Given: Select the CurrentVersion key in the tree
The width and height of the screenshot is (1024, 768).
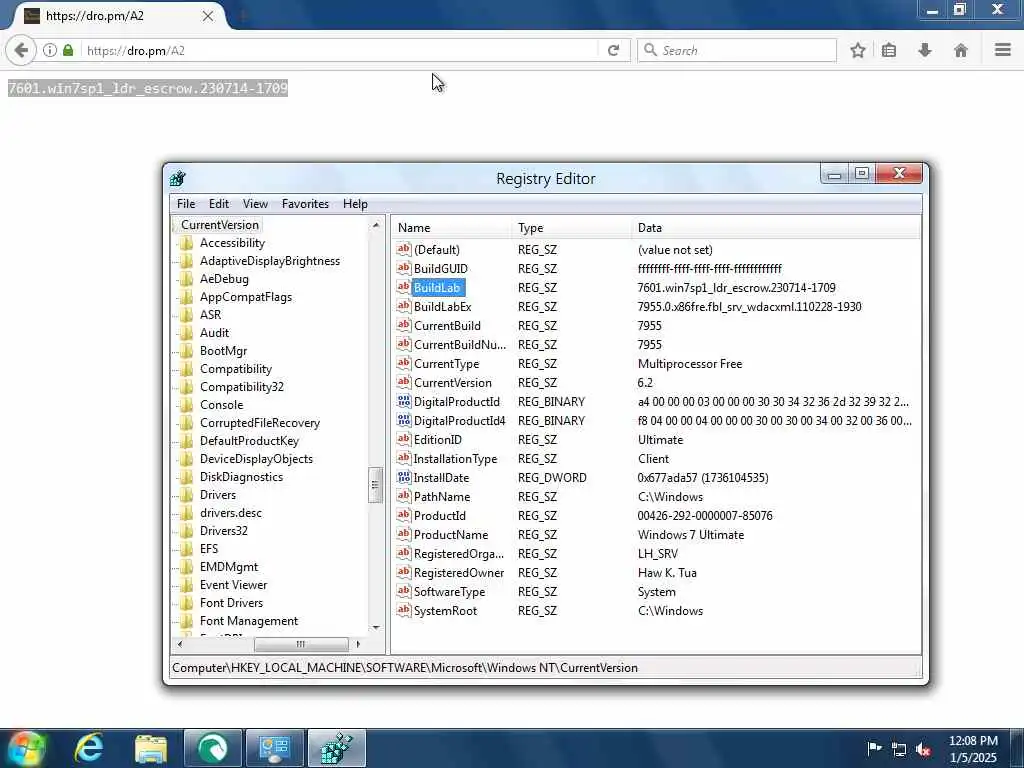Looking at the screenshot, I should 220,225.
